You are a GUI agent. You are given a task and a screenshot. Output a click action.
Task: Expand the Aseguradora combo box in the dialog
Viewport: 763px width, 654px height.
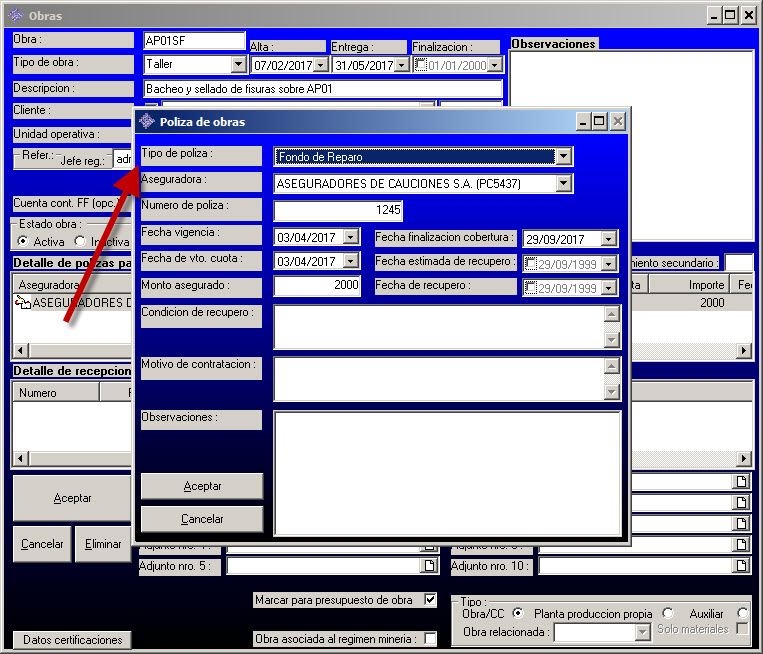[x=564, y=184]
